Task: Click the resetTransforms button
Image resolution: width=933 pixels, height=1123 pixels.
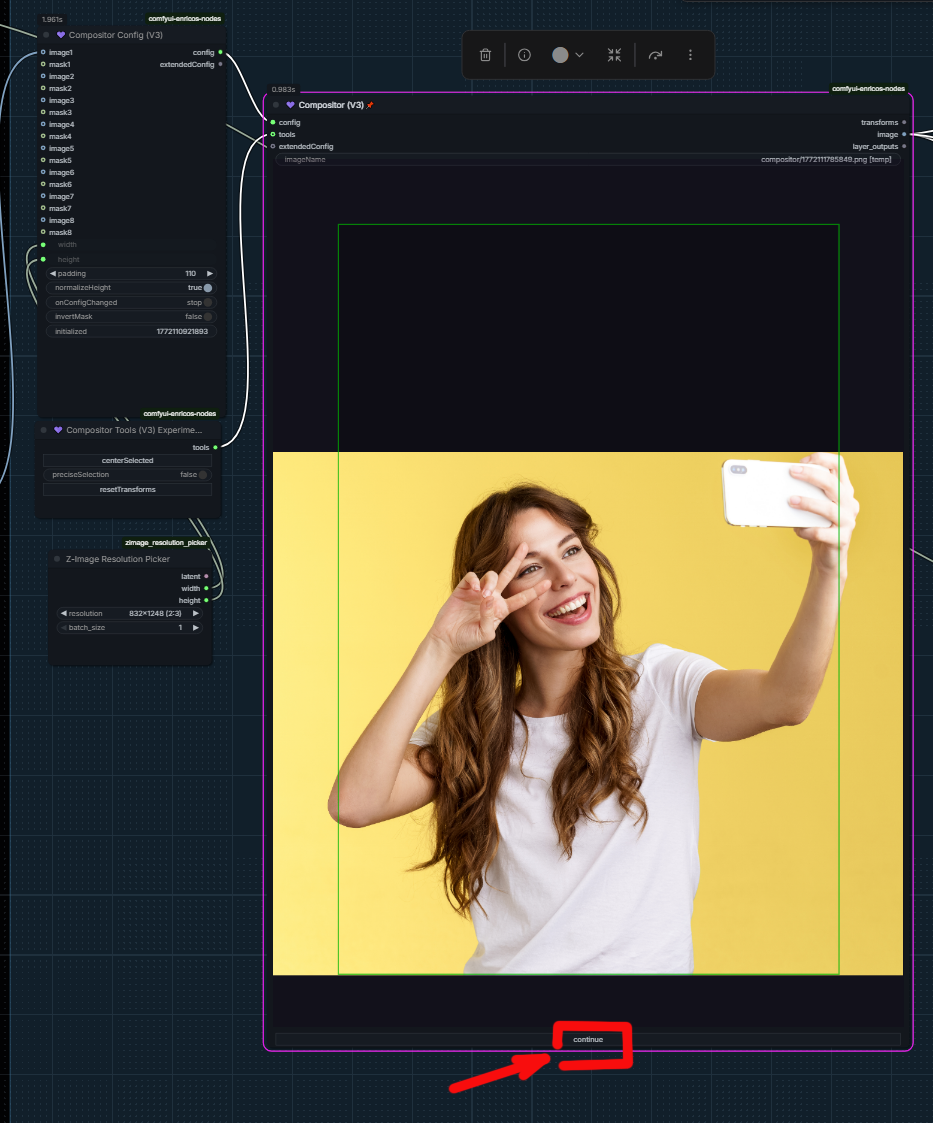Action: (x=128, y=490)
